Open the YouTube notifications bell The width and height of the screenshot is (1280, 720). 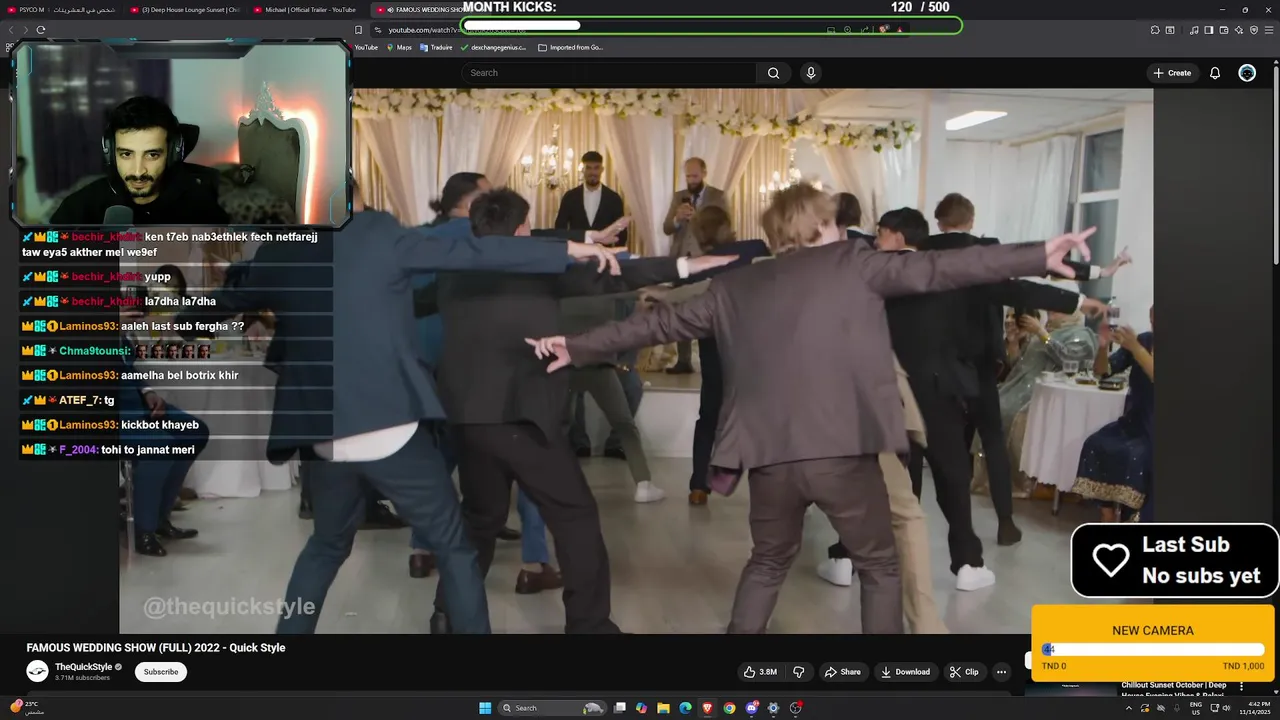click(x=1215, y=73)
